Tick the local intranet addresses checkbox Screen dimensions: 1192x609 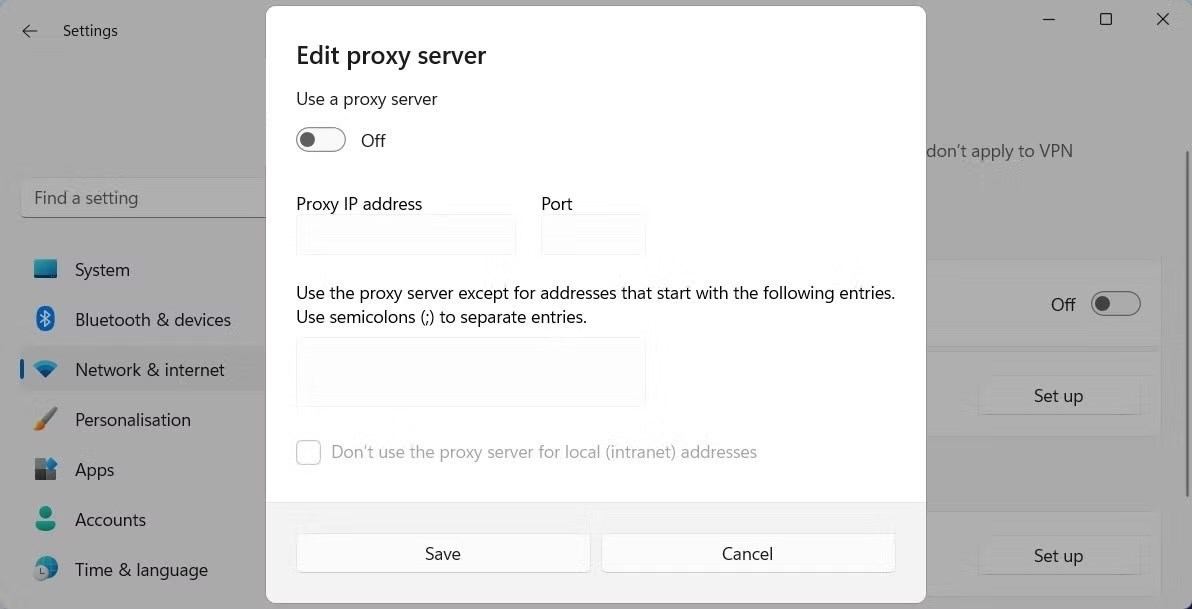click(x=309, y=453)
